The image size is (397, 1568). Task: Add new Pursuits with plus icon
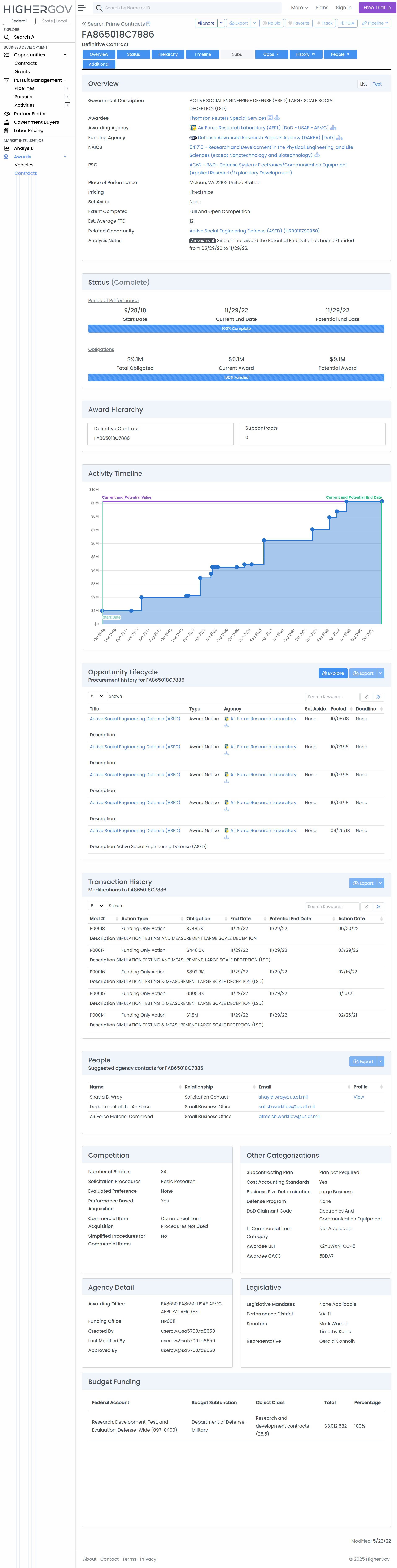[x=67, y=97]
